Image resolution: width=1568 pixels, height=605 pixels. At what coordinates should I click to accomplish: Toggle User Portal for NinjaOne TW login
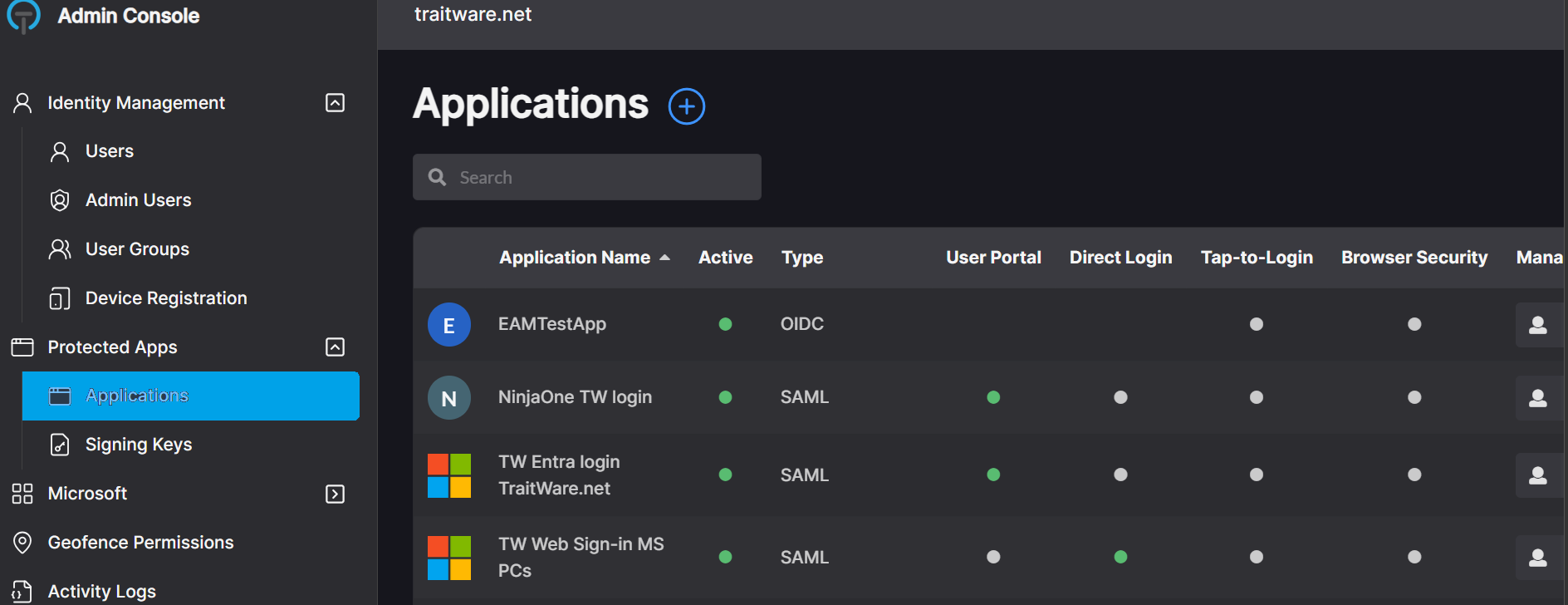993,397
